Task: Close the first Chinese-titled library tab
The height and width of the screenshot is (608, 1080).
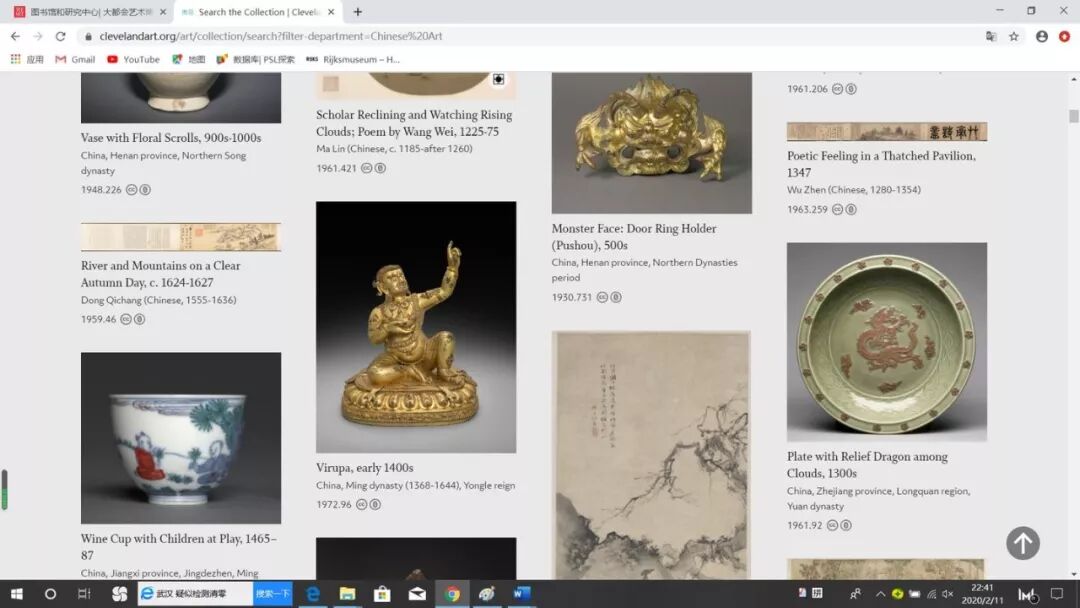Action: pyautogui.click(x=163, y=12)
